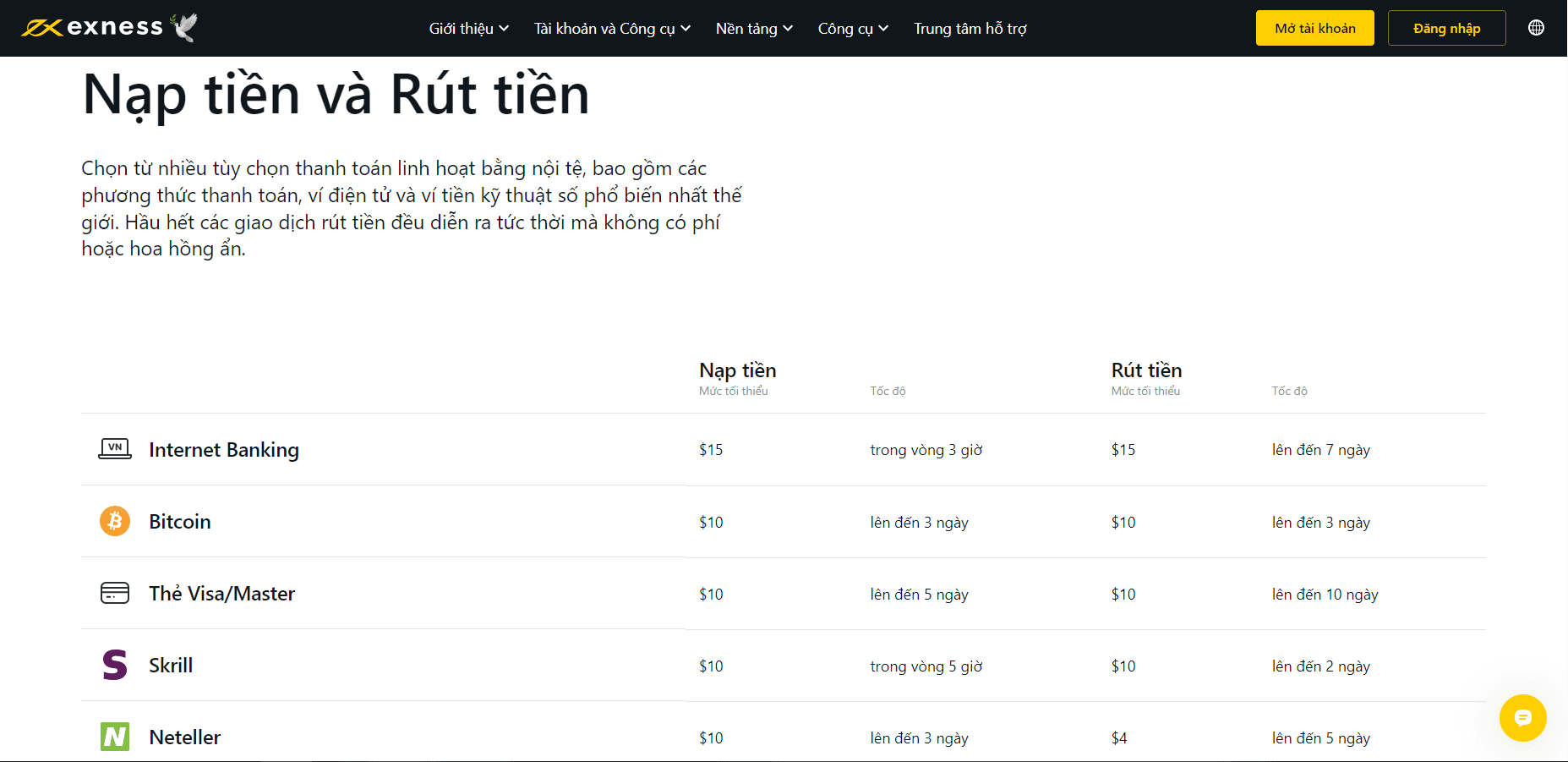Click Visa/Master withdrawal 'lên đến 10 ngày'
This screenshot has width=1568, height=762.
coord(1325,595)
